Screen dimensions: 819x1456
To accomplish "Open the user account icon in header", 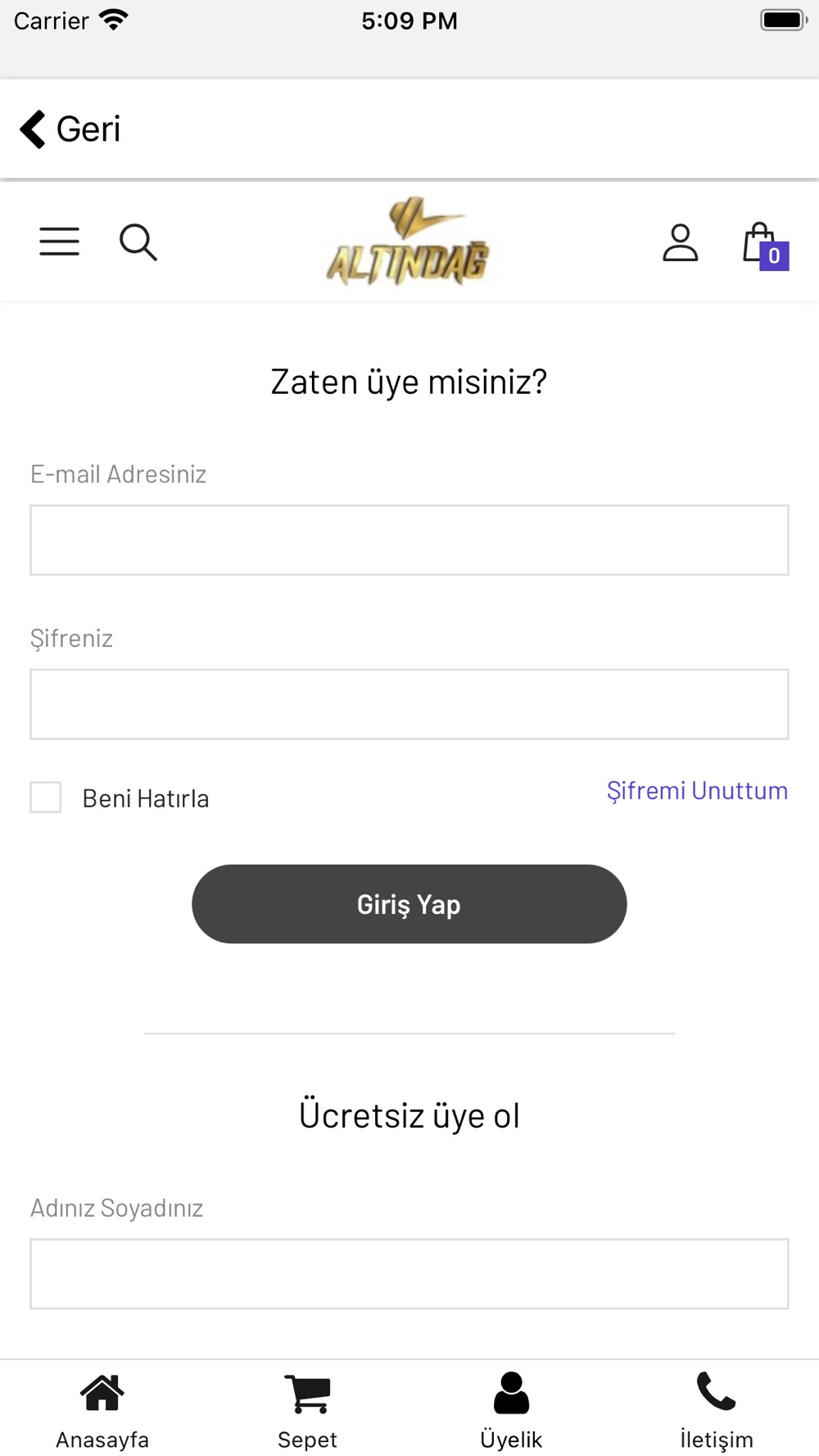I will pos(681,242).
